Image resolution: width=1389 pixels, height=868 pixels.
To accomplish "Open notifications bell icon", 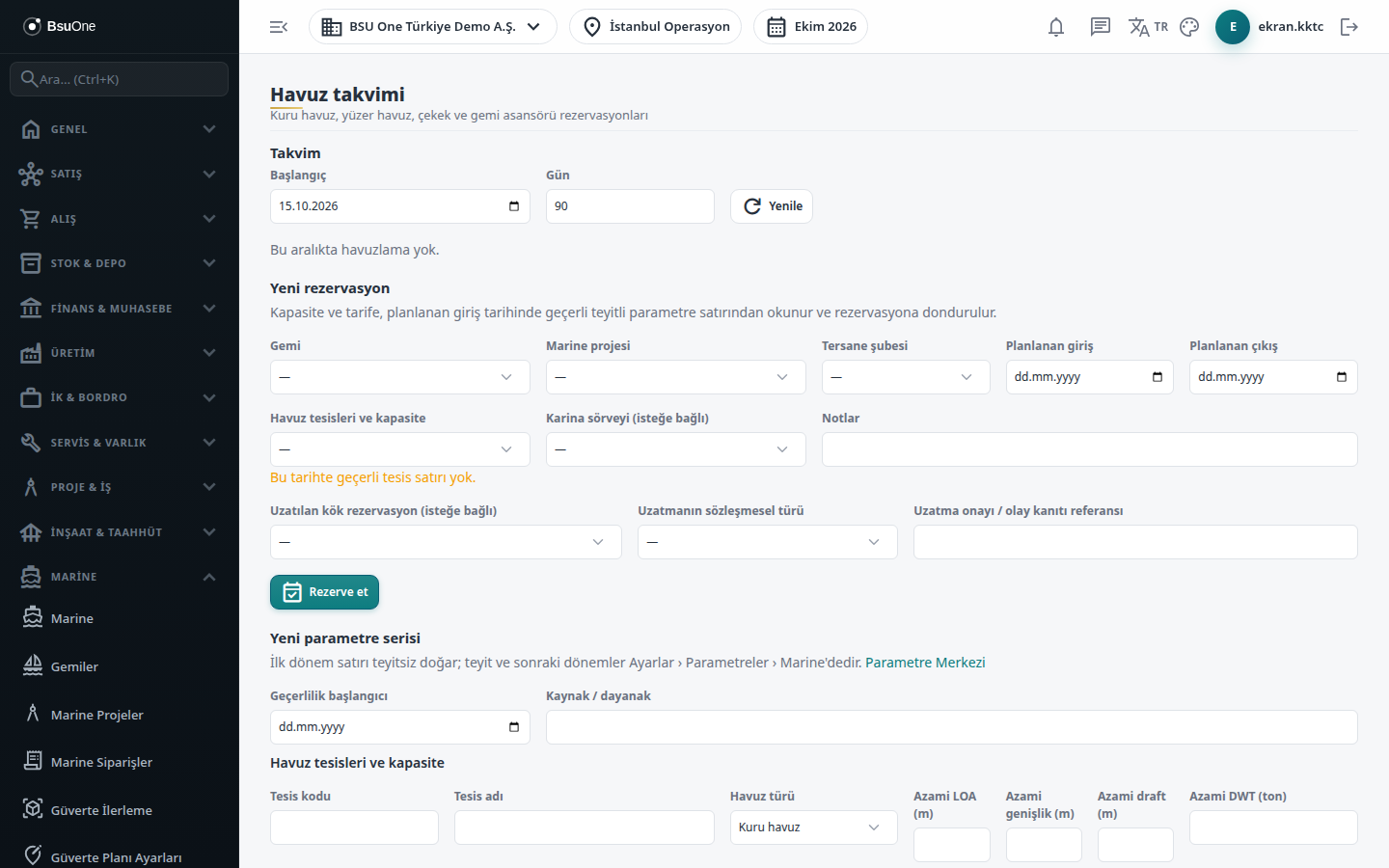I will [1056, 27].
